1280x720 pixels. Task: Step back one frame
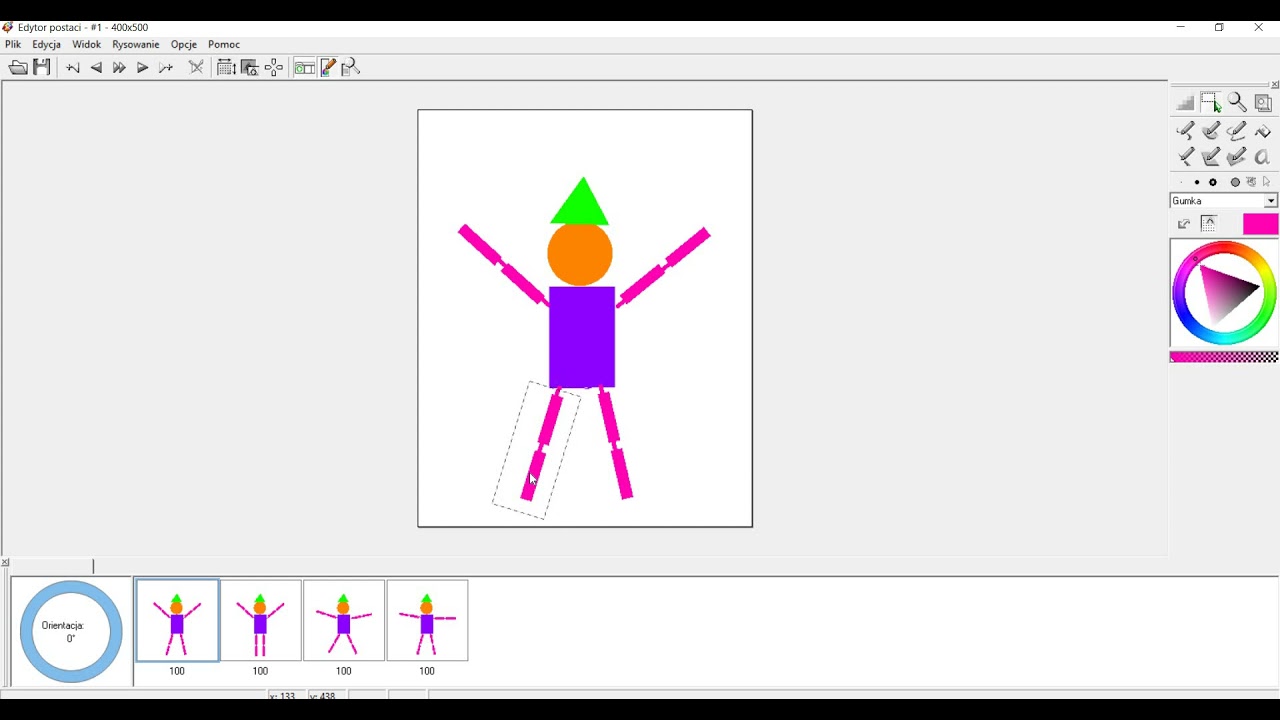click(96, 68)
